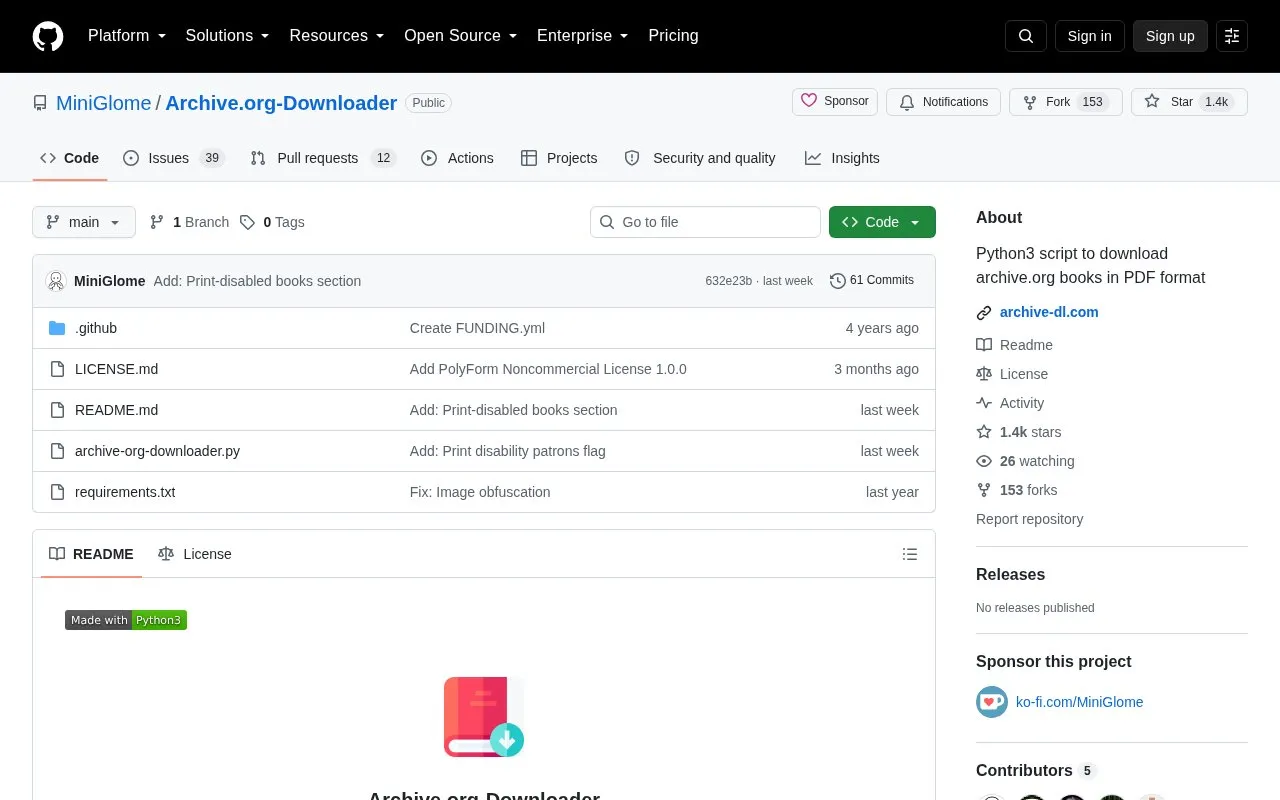Open the Security and quality tab
The width and height of the screenshot is (1280, 800).
pos(700,158)
